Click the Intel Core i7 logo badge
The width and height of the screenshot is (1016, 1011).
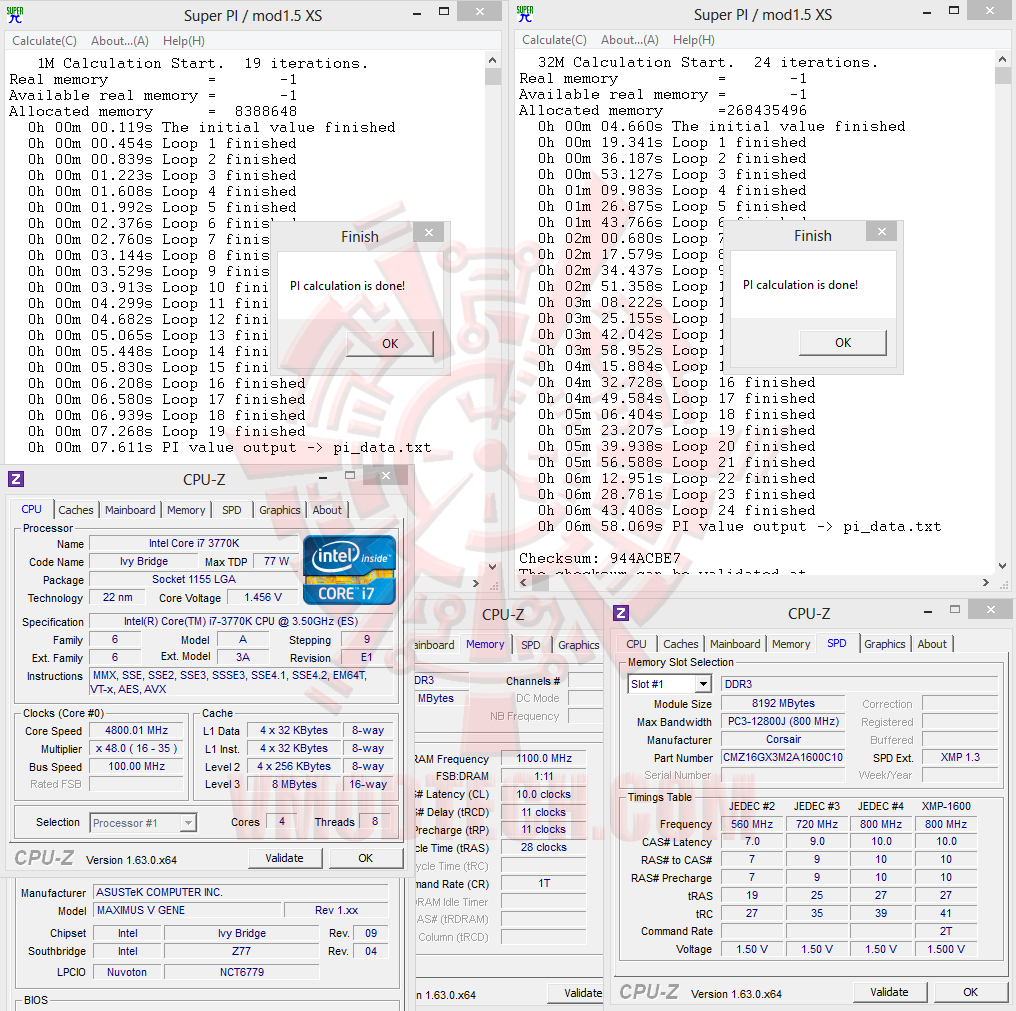[349, 570]
